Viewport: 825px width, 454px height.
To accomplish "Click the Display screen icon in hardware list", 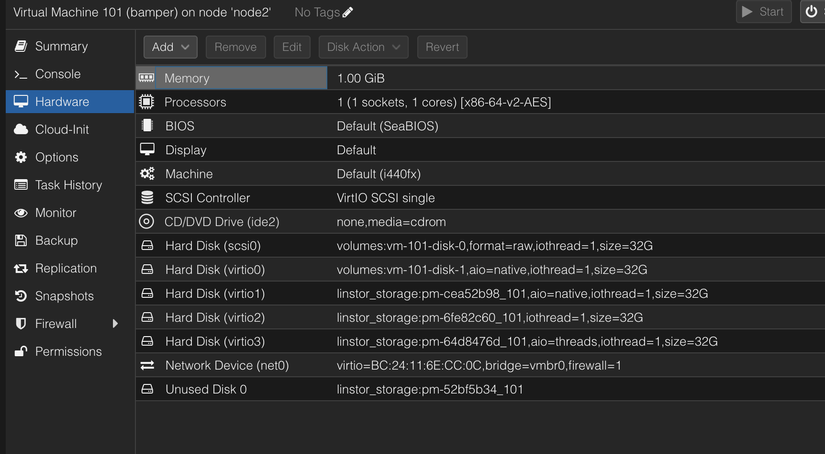I will click(x=147, y=149).
